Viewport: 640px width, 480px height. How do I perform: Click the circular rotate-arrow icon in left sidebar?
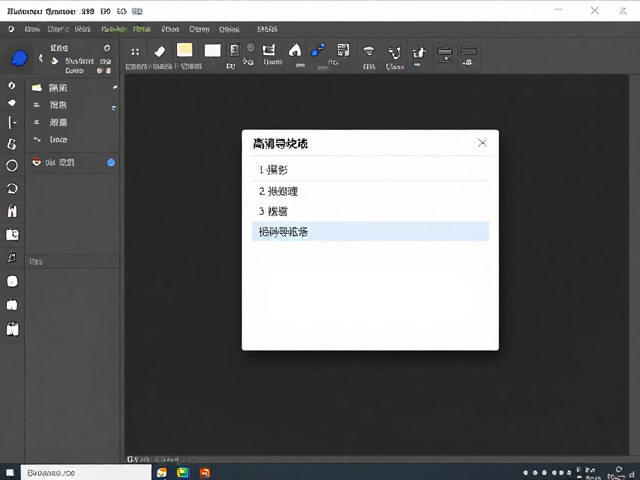12,189
